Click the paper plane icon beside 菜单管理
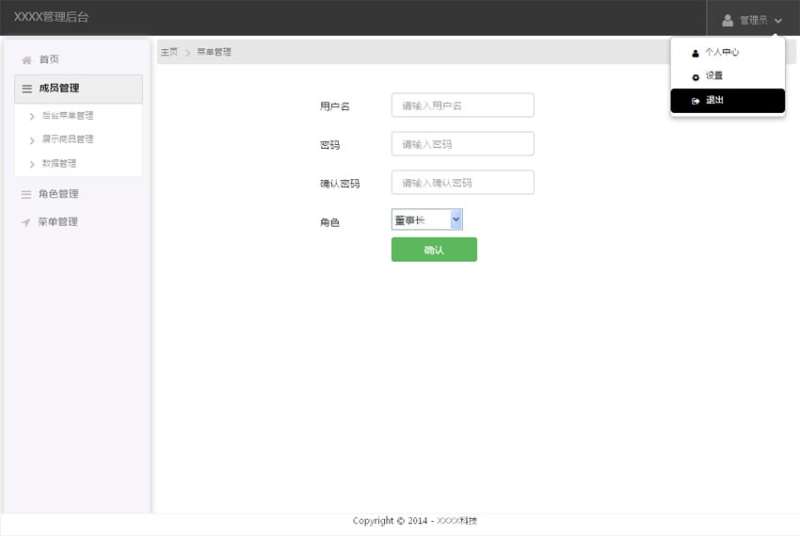The width and height of the screenshot is (800, 536). pyautogui.click(x=27, y=222)
